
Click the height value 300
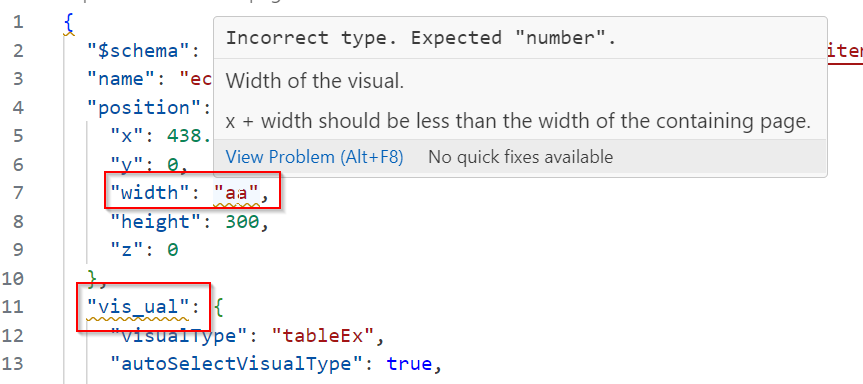point(242,221)
